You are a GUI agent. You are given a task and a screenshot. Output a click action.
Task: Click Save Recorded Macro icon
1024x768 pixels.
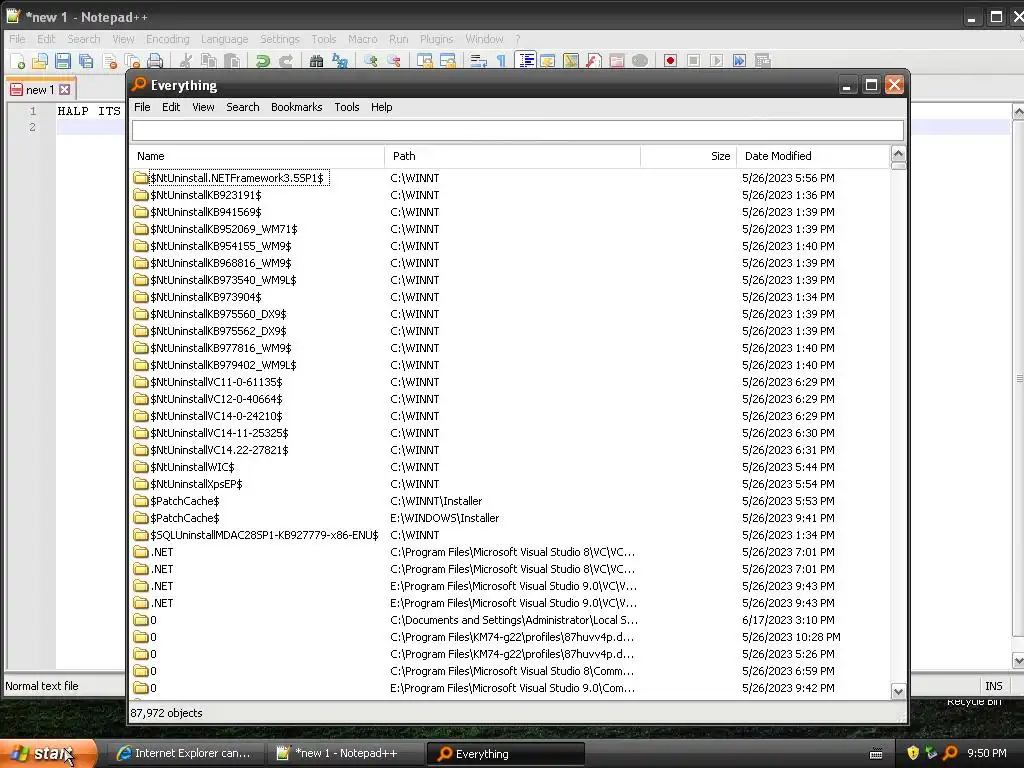coord(762,61)
